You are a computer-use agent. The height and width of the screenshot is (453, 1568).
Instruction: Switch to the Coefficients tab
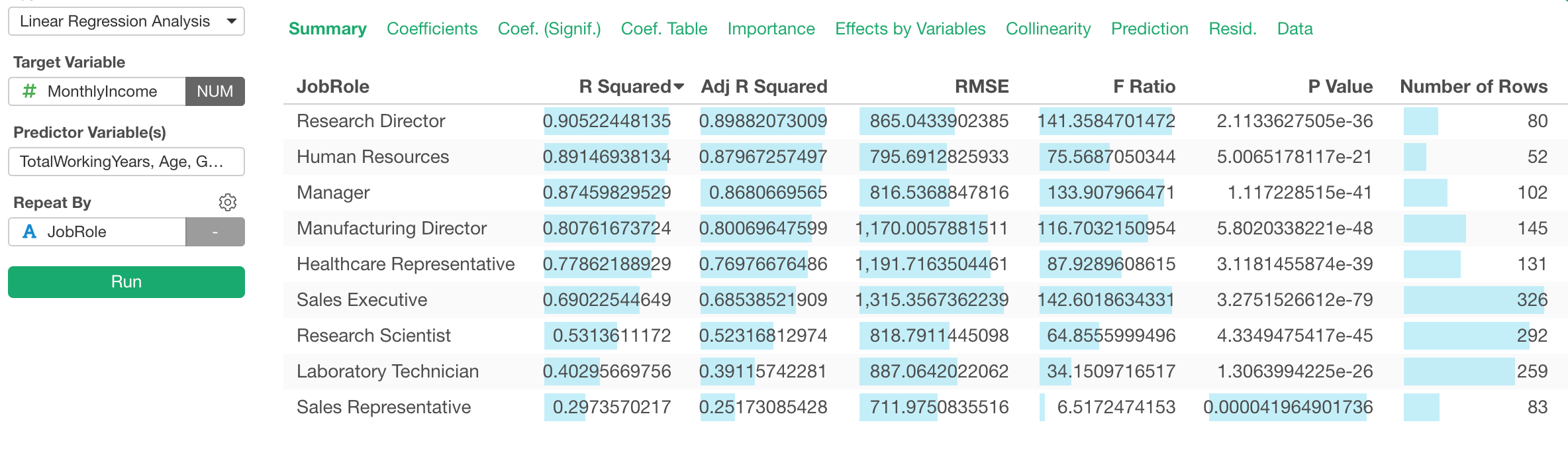point(432,28)
